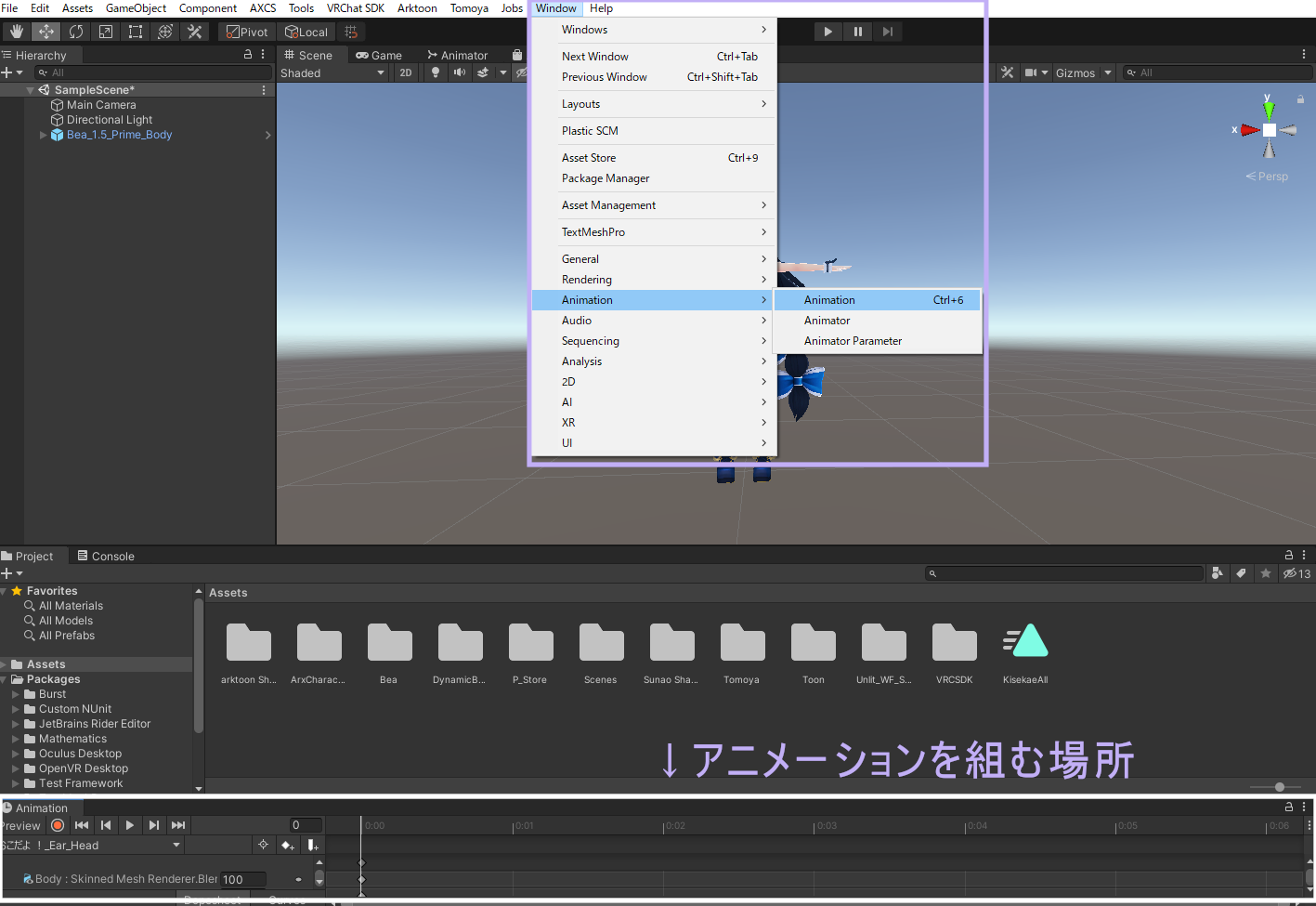Select the Hand tool in toolbar
The width and height of the screenshot is (1316, 906).
(16, 32)
